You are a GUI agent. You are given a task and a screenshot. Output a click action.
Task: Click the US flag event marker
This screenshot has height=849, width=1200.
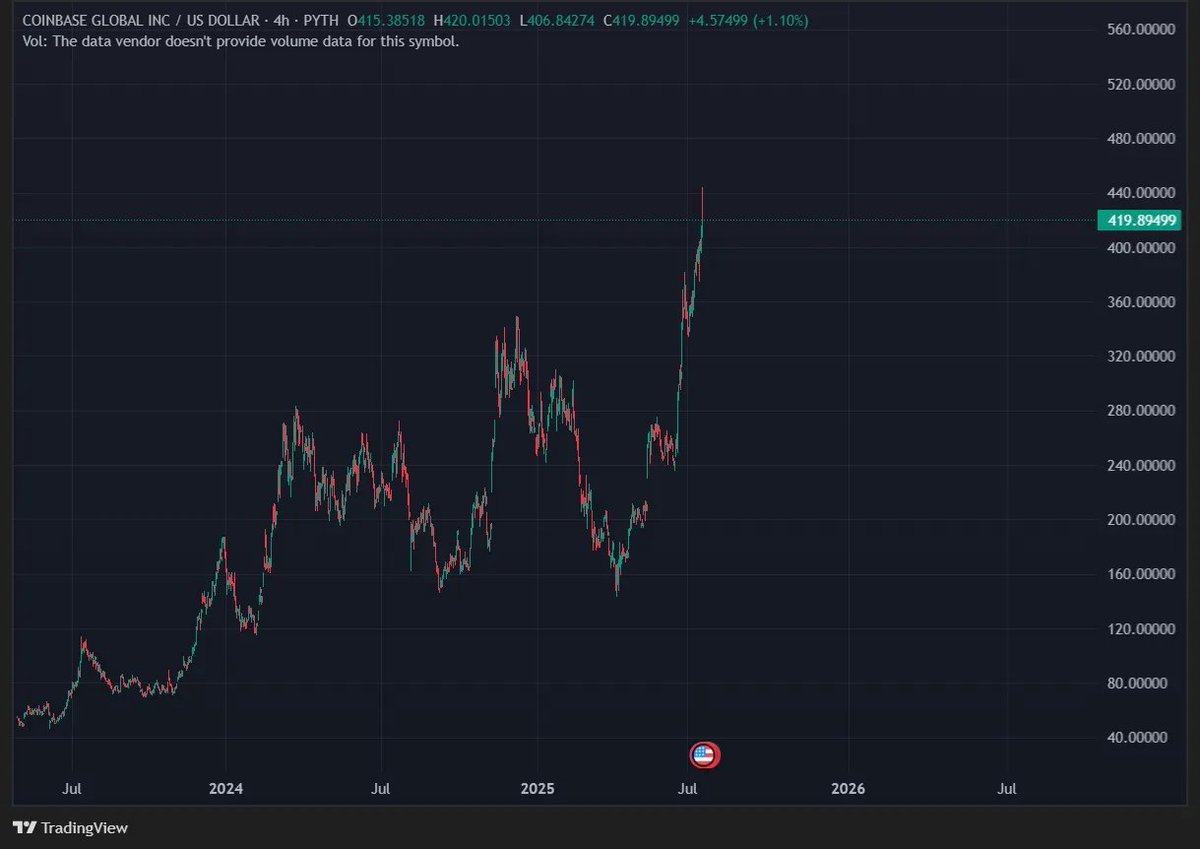(704, 755)
